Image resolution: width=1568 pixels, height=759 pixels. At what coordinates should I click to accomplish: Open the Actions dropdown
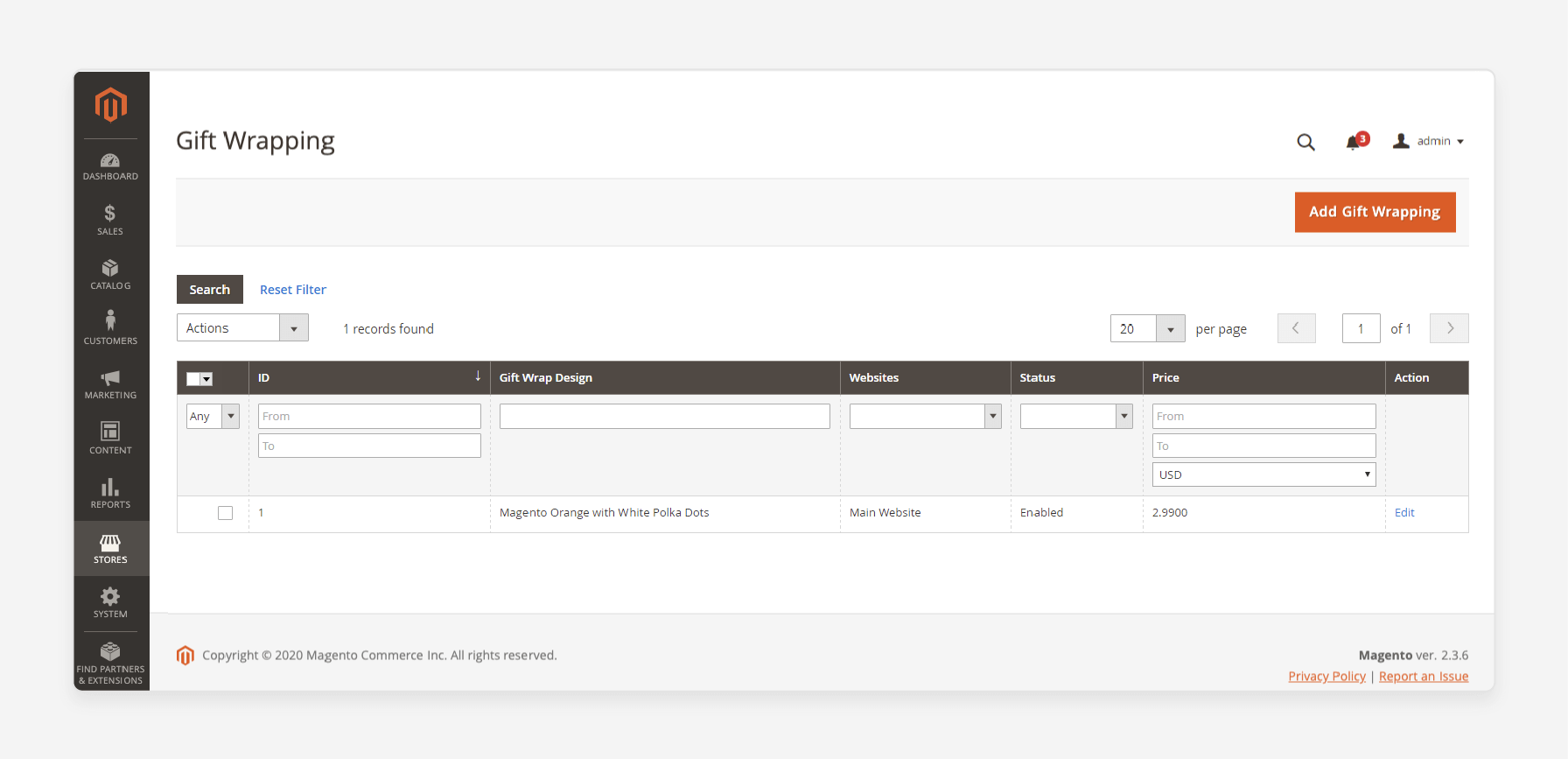(242, 327)
